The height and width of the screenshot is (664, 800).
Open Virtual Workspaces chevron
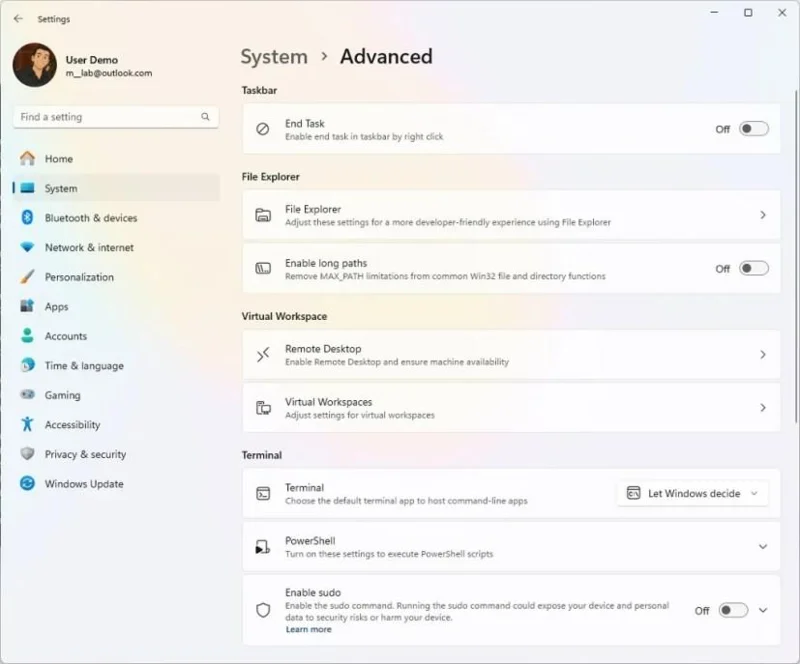[763, 407]
